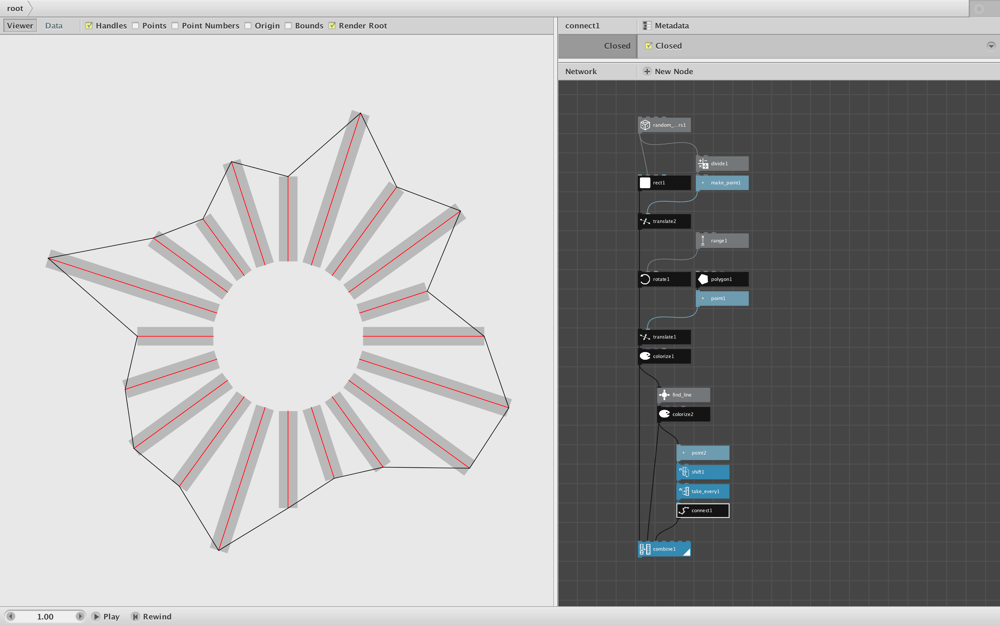Viewport: 1000px width, 625px height.
Task: Uncheck the Render Root option
Action: [332, 26]
